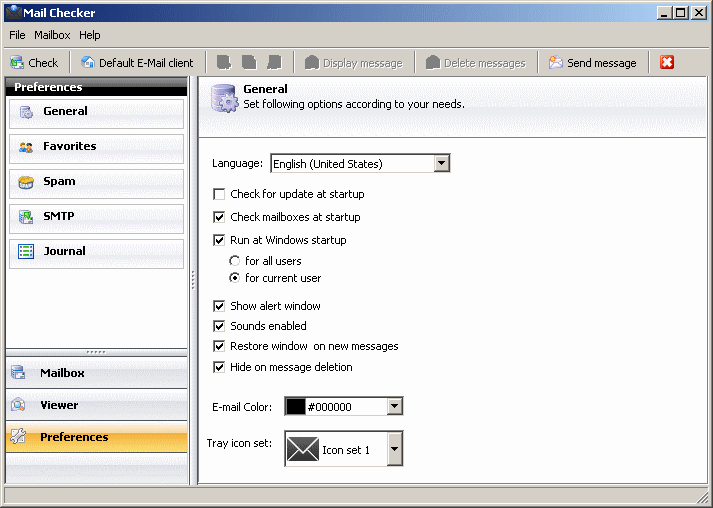Click the Preferences panel header title

pyautogui.click(x=48, y=87)
